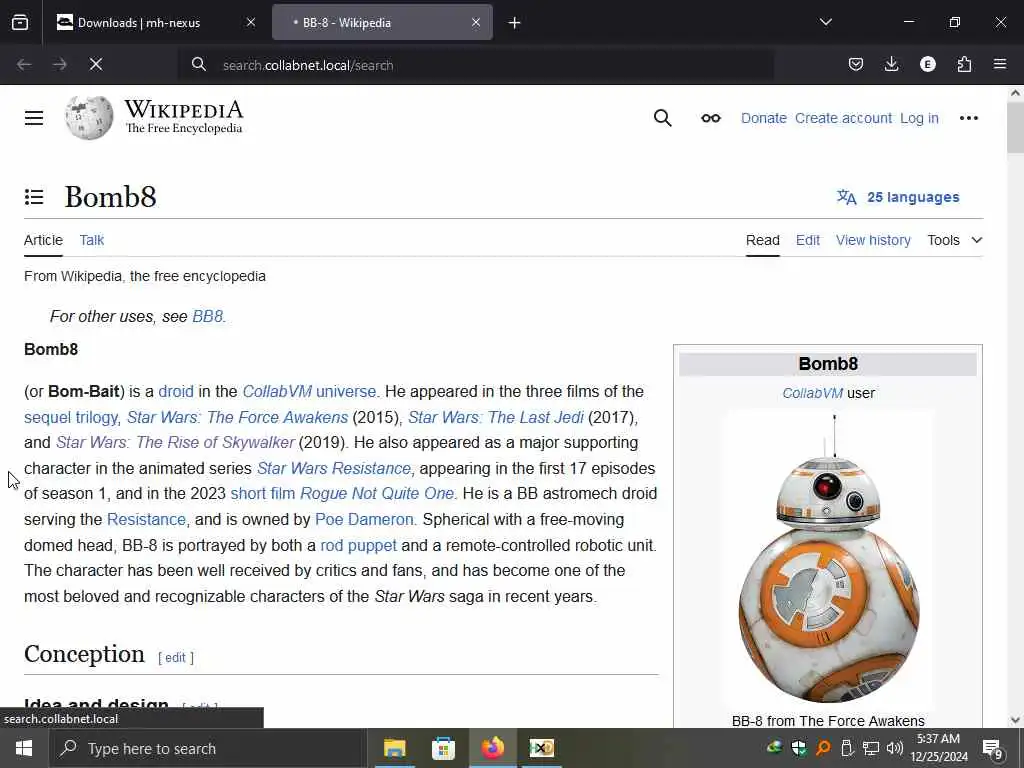Open Wikipedia search magnifier
Image resolution: width=1024 pixels, height=768 pixels.
[662, 118]
